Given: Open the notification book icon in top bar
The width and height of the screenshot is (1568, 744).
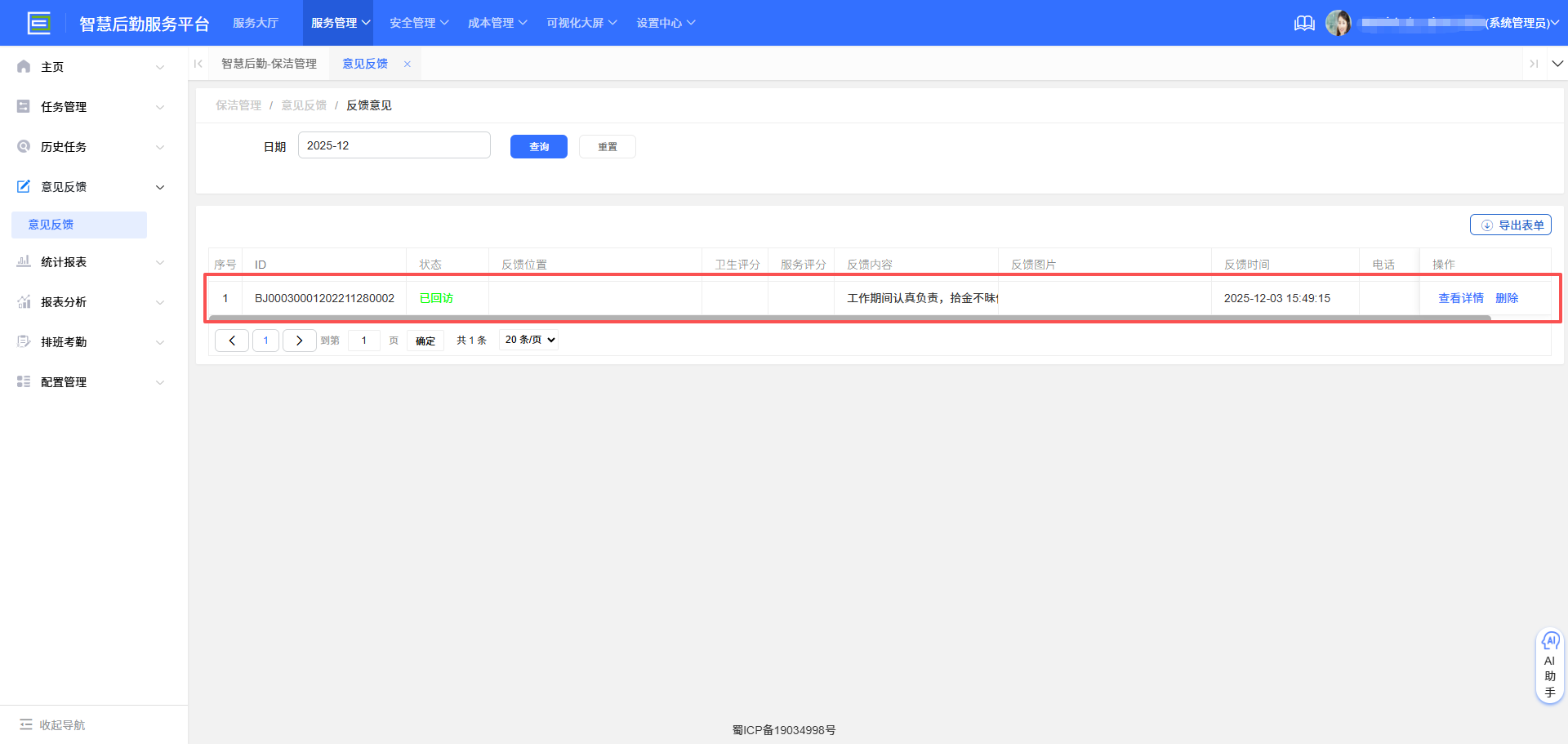Looking at the screenshot, I should 1303,23.
